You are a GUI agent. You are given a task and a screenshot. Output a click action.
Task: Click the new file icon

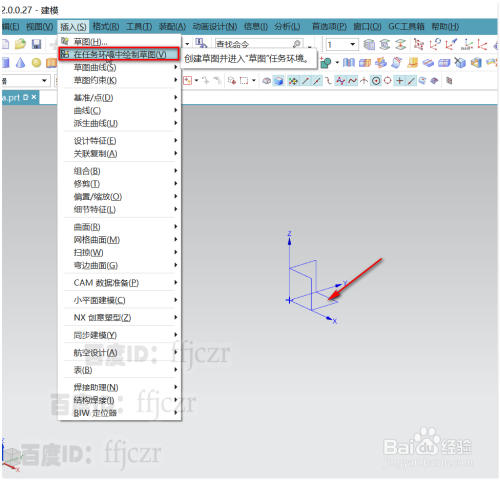click(5, 44)
